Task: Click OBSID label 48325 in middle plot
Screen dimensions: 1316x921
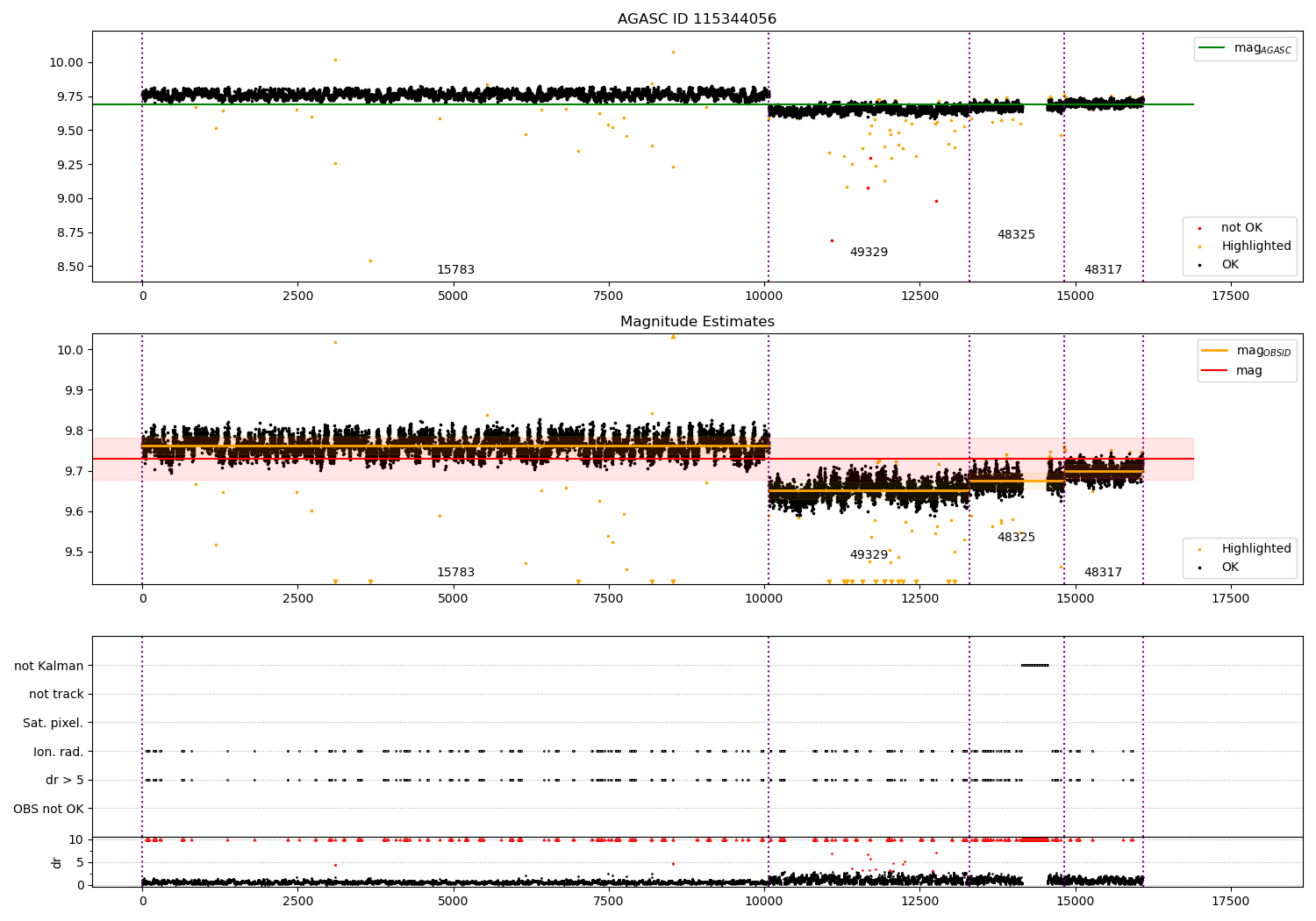Action: (1016, 538)
